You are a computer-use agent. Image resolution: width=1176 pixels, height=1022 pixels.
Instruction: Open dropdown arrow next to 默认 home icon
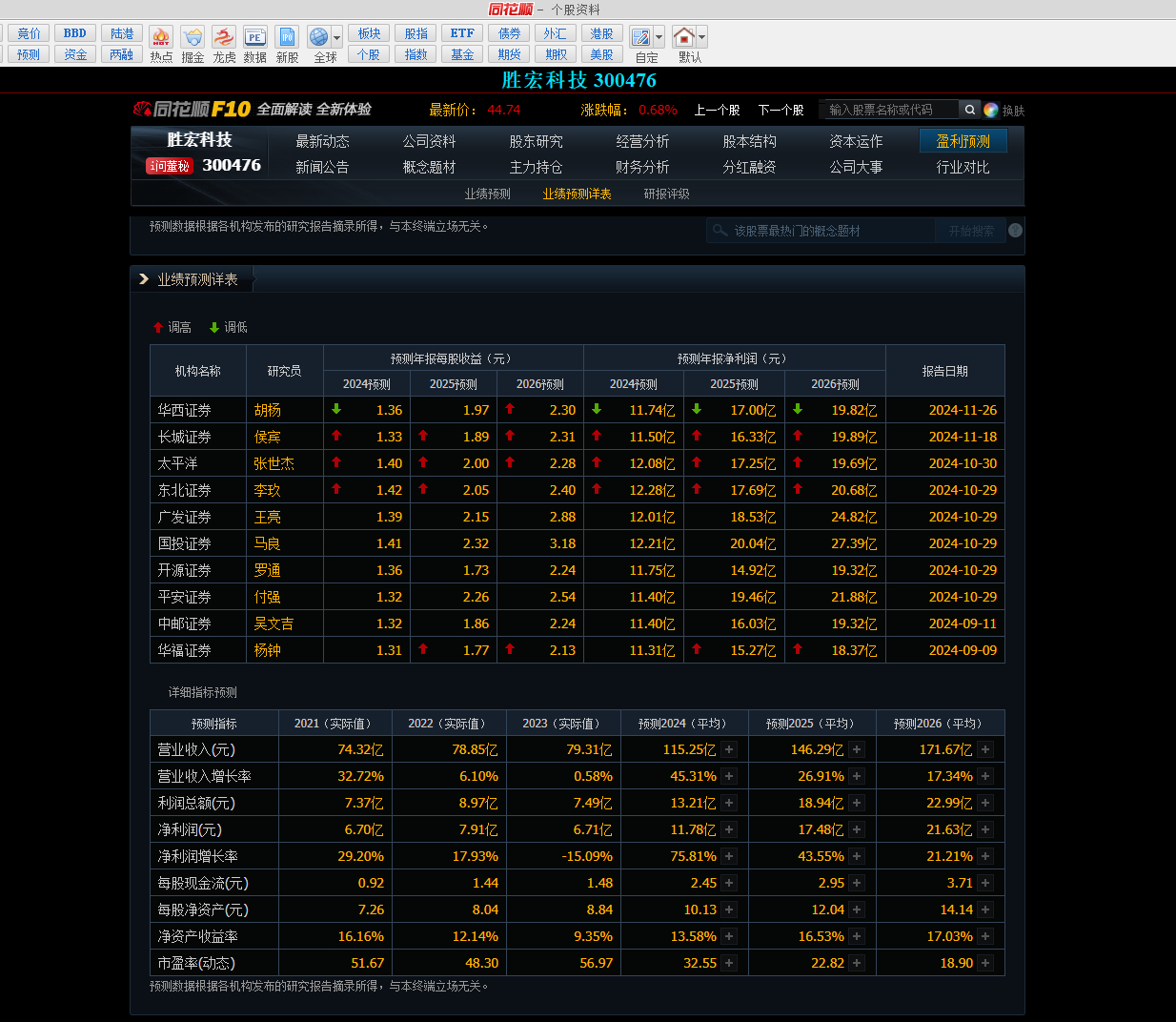pos(702,38)
